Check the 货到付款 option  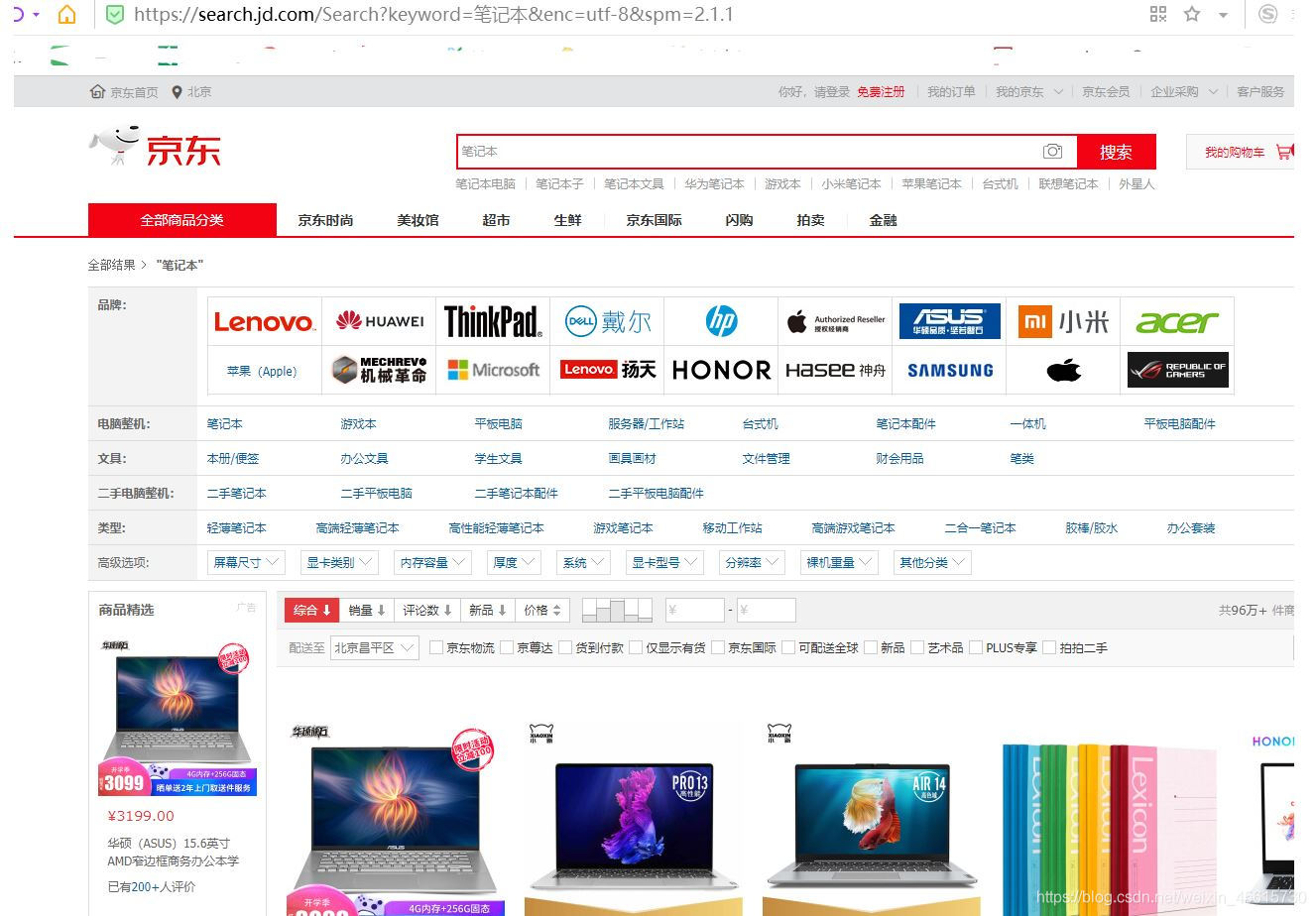point(565,648)
